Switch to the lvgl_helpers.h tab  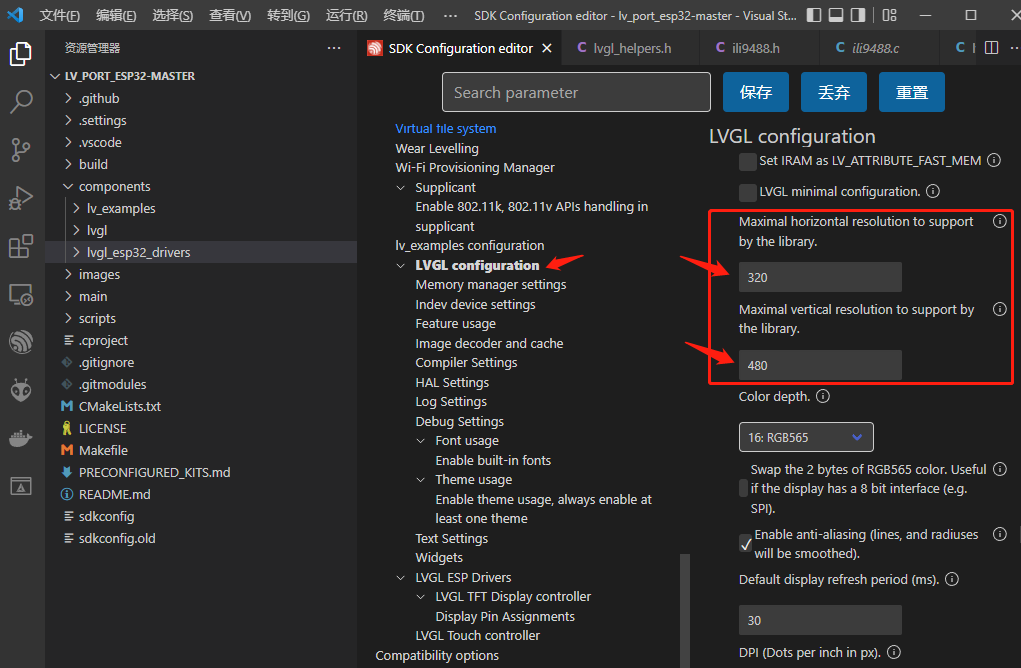click(x=631, y=48)
